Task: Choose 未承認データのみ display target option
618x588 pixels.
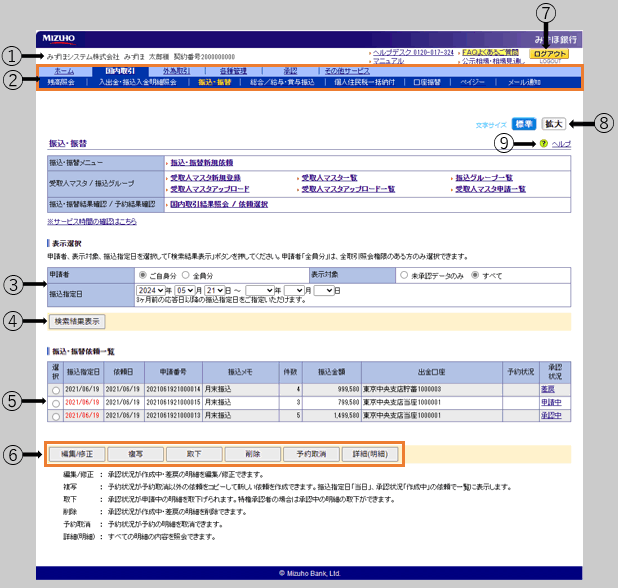Action: pyautogui.click(x=403, y=274)
